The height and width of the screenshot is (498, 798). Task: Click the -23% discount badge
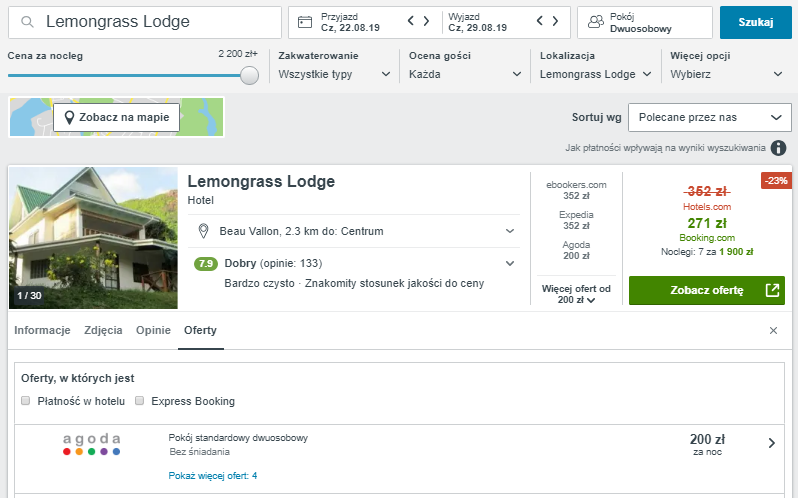tap(776, 181)
